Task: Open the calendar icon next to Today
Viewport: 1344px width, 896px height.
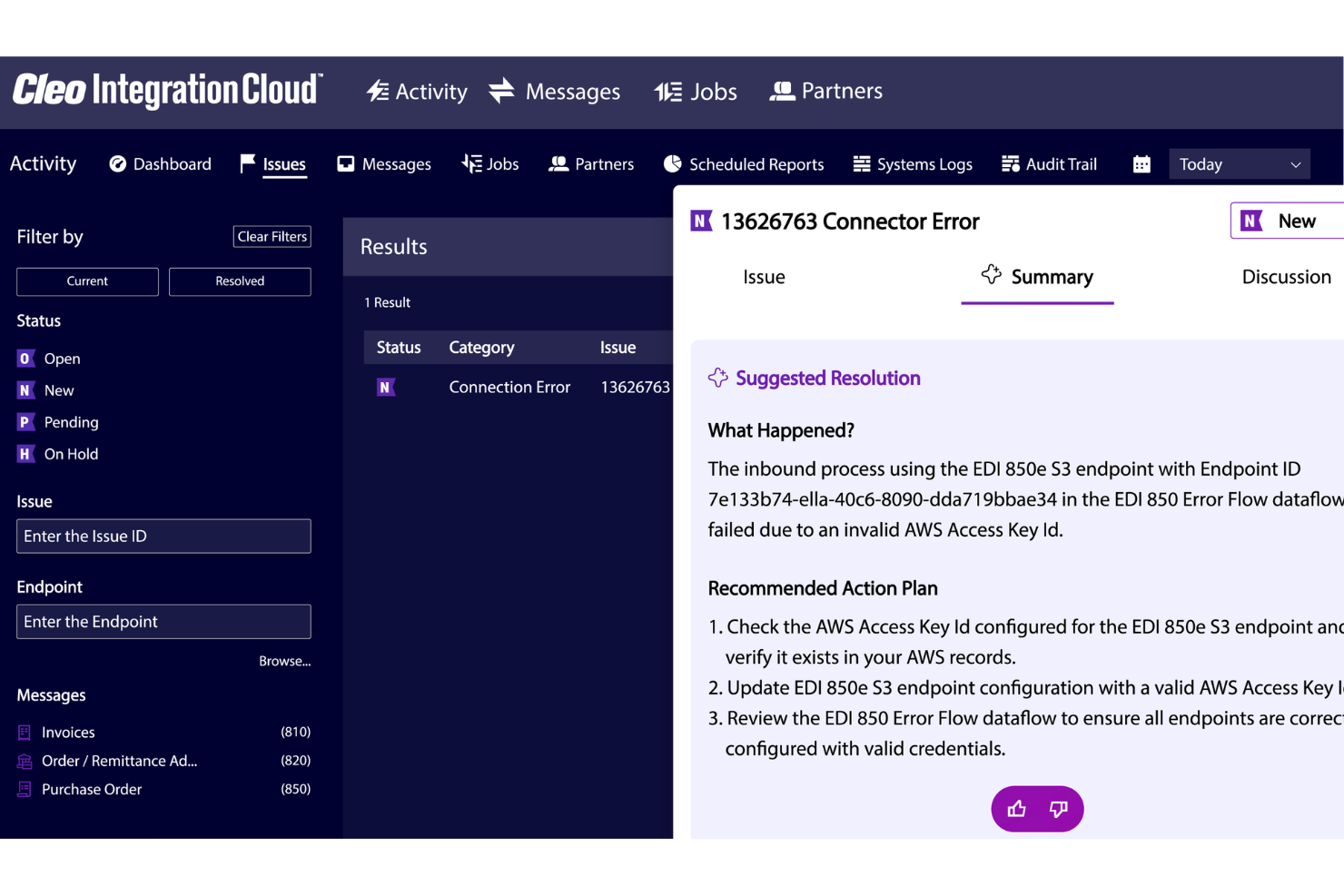Action: pyautogui.click(x=1141, y=163)
